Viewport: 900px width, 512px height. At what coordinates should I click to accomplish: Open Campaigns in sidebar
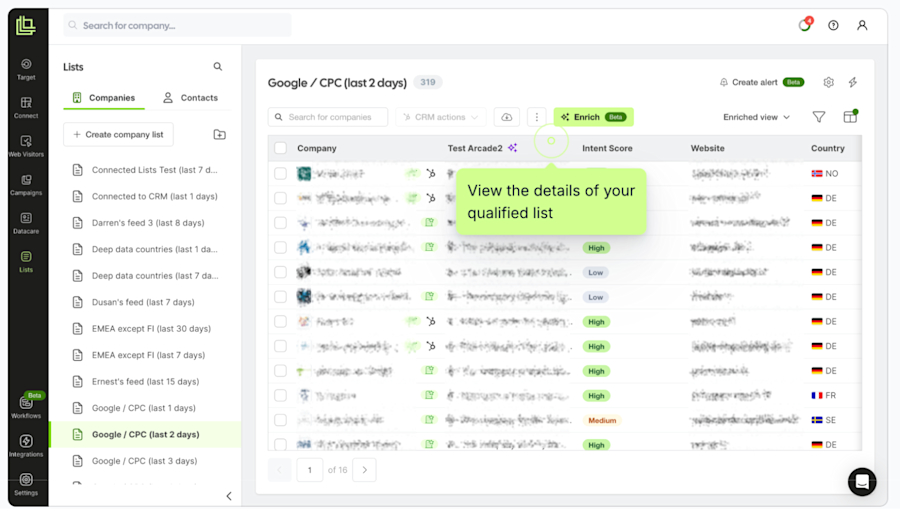pos(26,184)
